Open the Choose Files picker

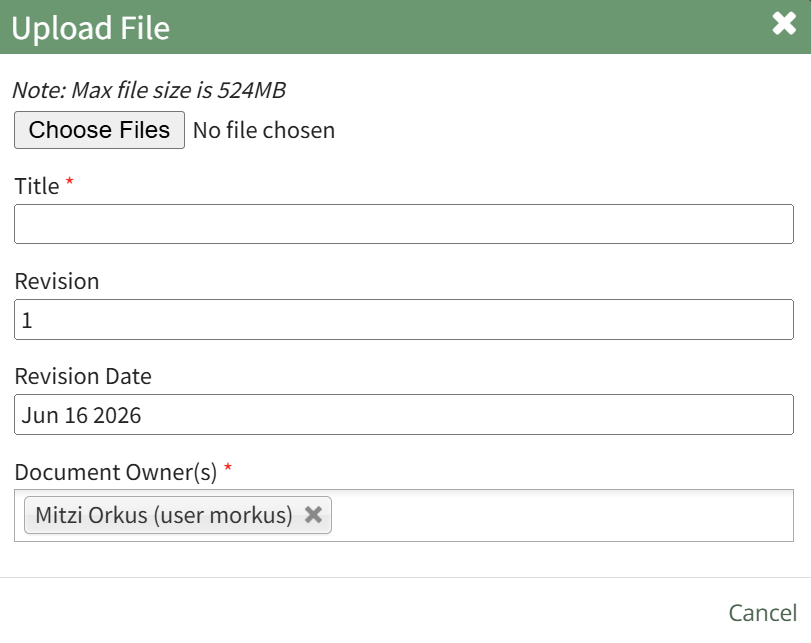[x=99, y=130]
